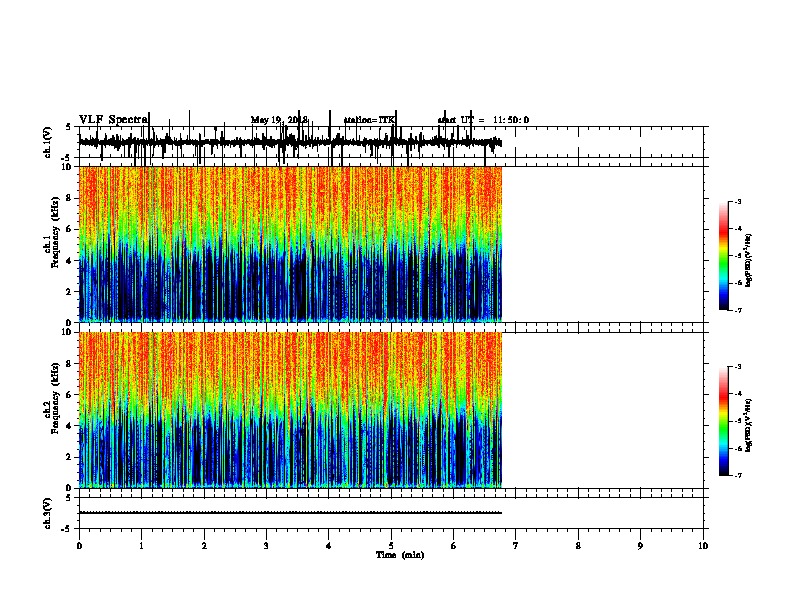Click inside the ch.1 spectrogram panel
Image resolution: width=792 pixels, height=612 pixels.
(x=290, y=244)
